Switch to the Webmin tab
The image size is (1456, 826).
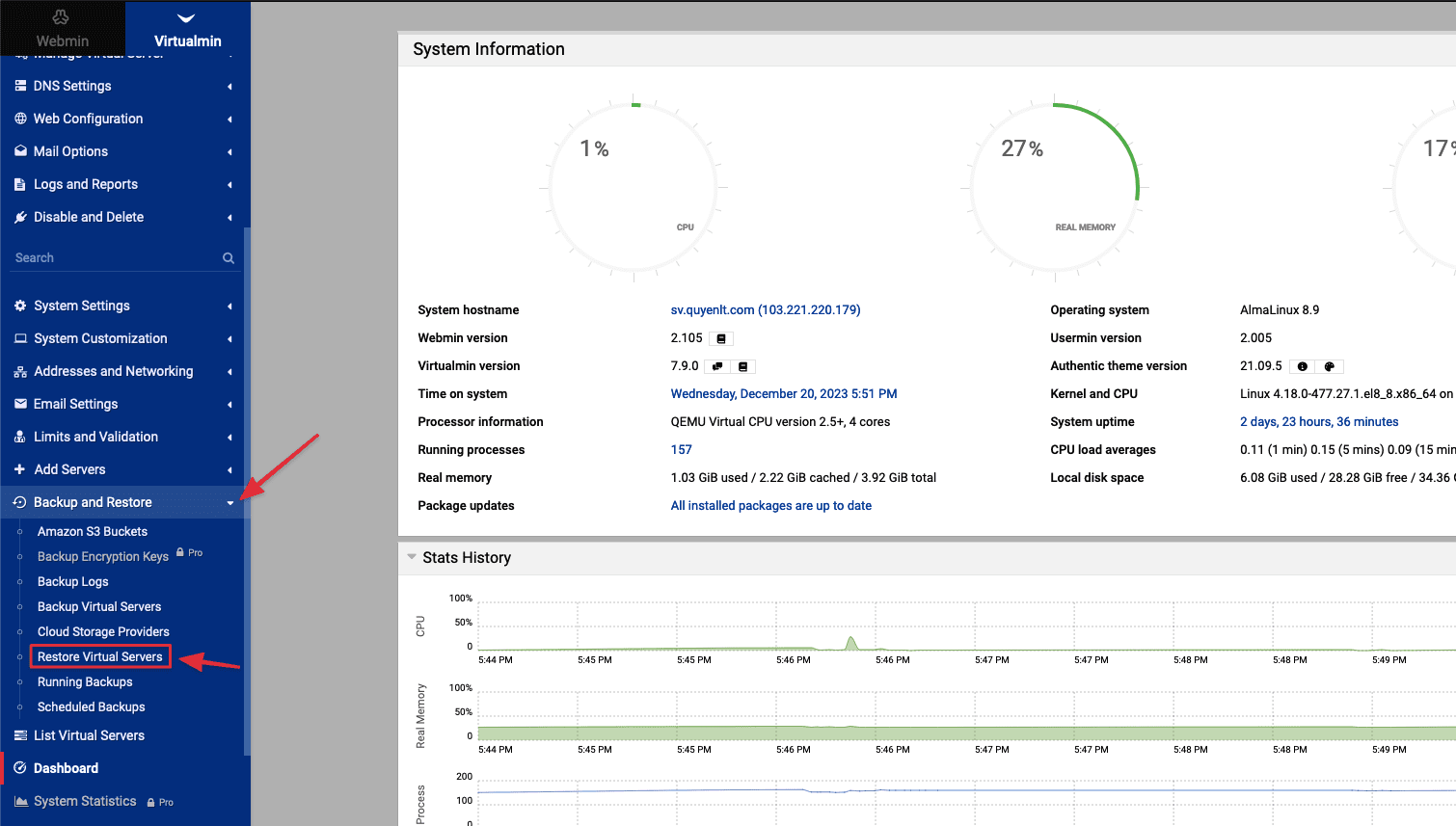pyautogui.click(x=62, y=29)
